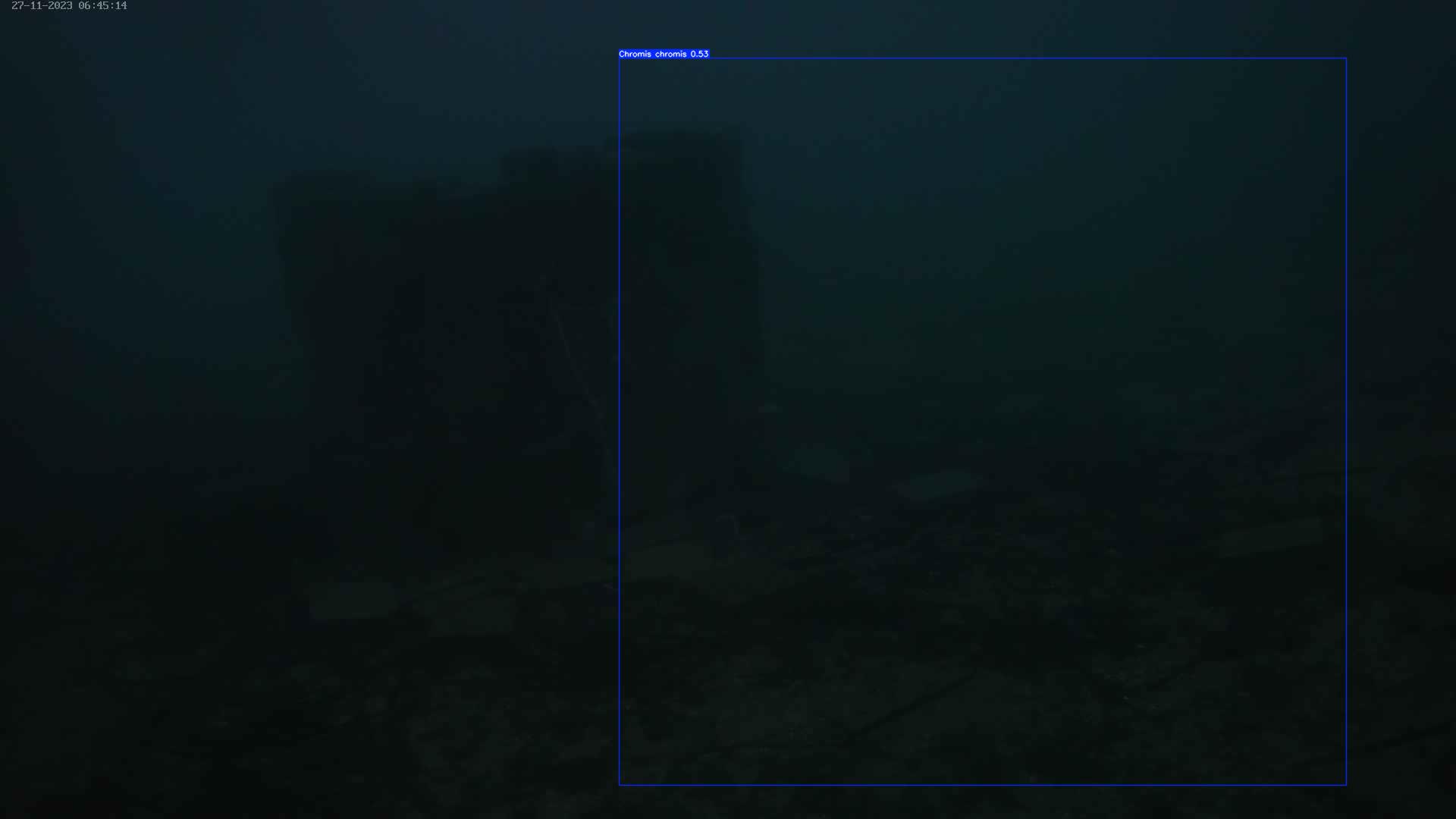The width and height of the screenshot is (1456, 819).
Task: Click the bounding box bottom-left corner
Action: click(620, 785)
